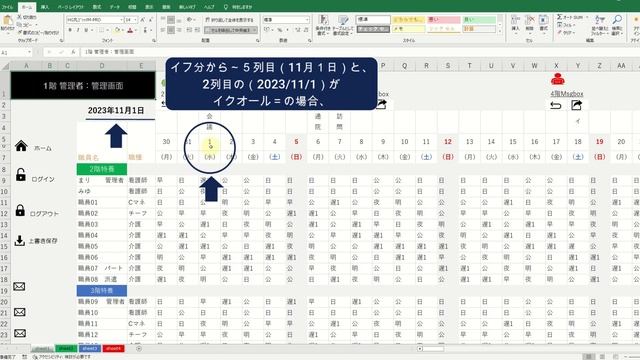640x360 pixels.
Task: Click the middle envelope mail icon
Action: coord(20,312)
